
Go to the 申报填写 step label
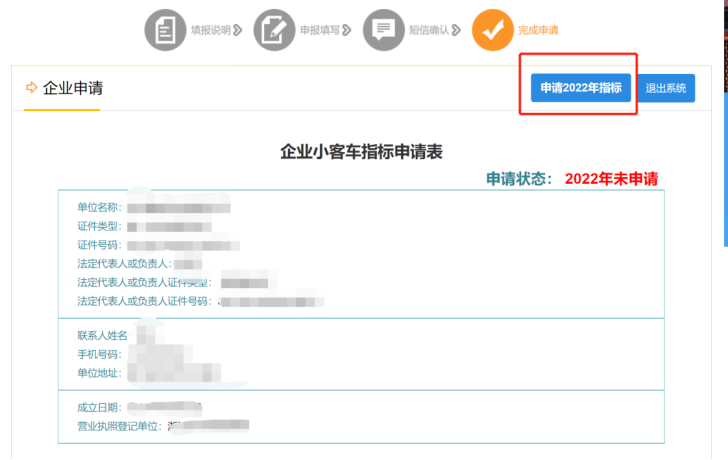(x=319, y=30)
